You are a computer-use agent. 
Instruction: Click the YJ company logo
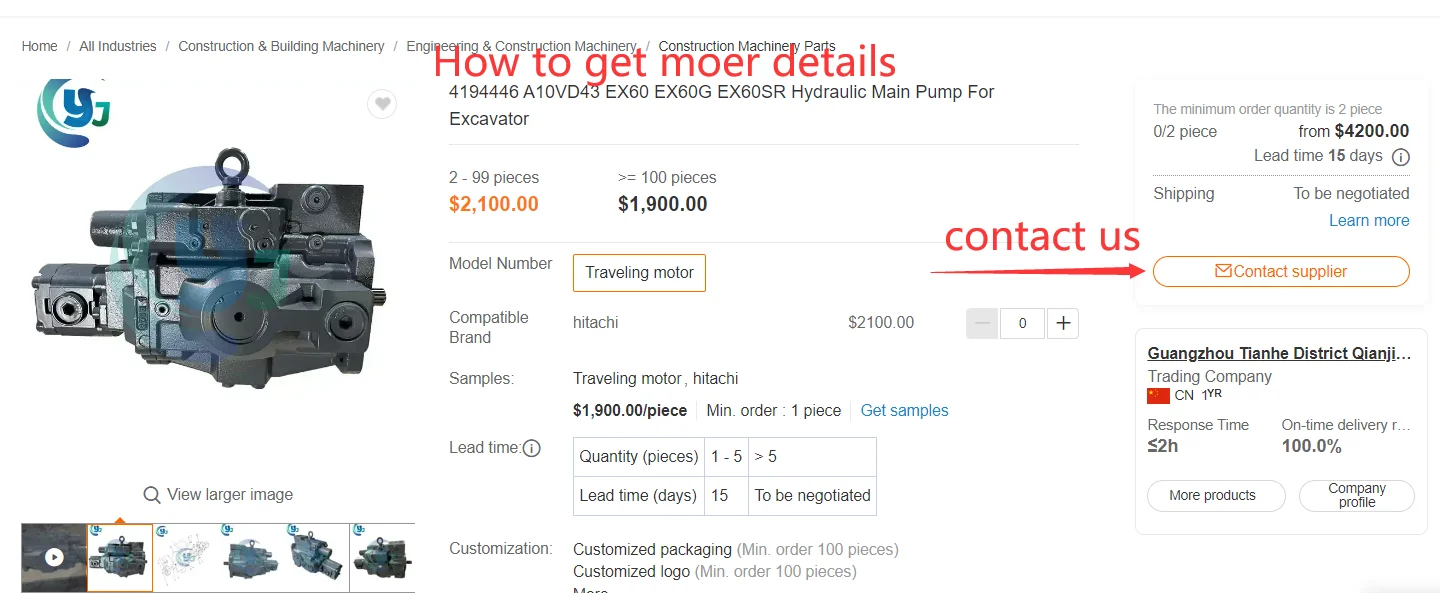click(x=72, y=112)
